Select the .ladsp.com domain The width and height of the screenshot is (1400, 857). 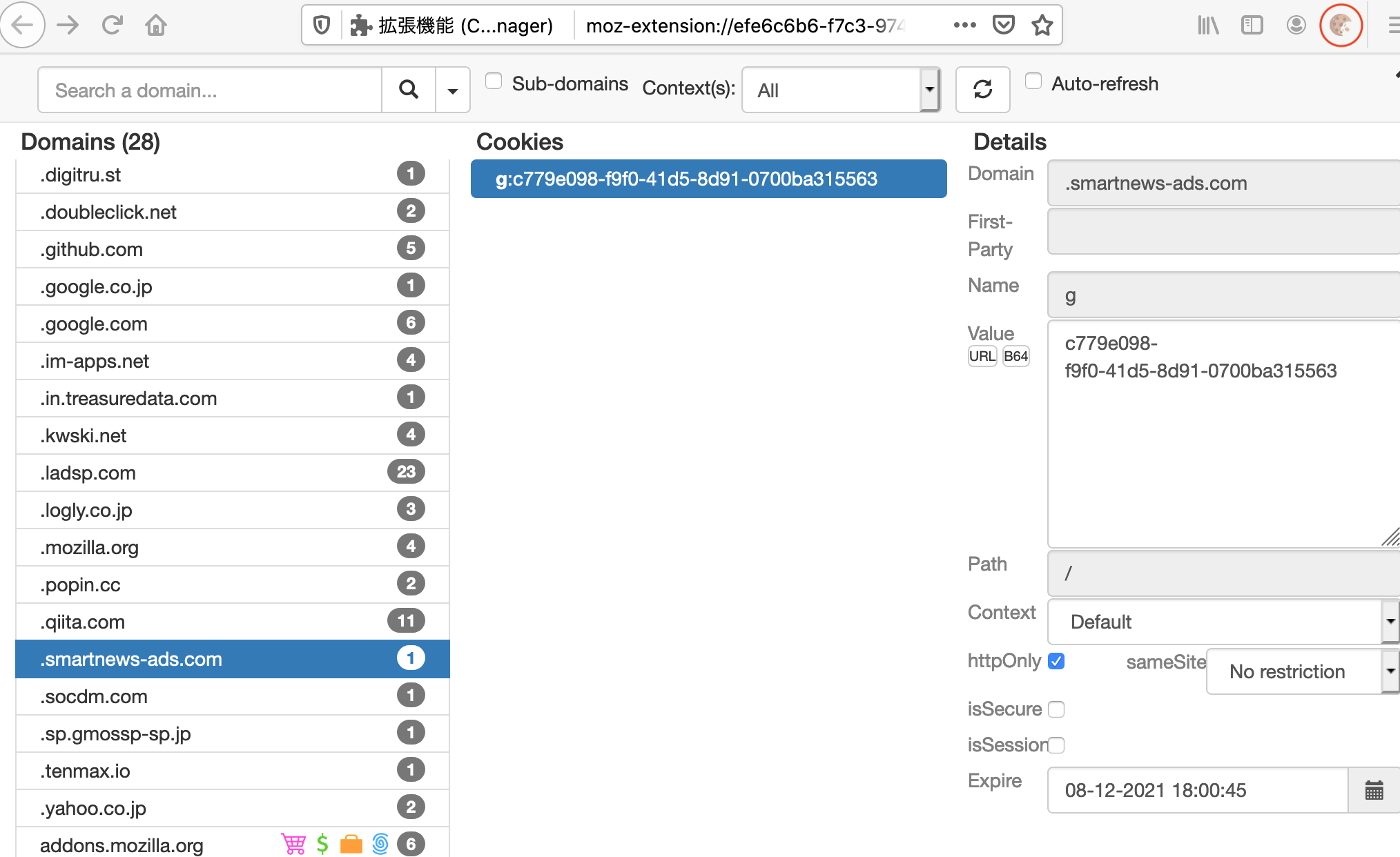click(232, 473)
